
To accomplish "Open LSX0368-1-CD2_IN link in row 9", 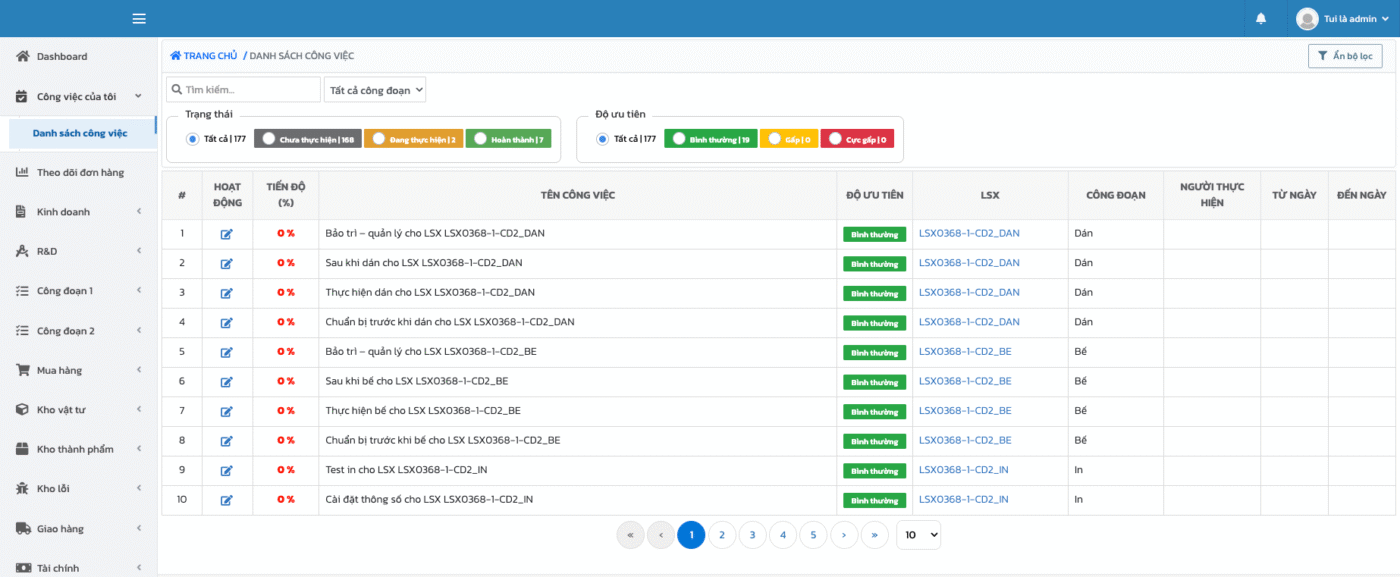I will pyautogui.click(x=963, y=470).
